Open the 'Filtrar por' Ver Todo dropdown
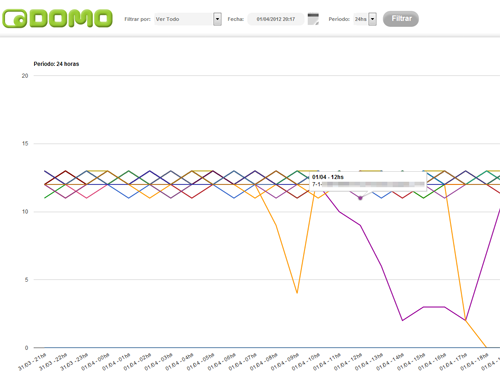Viewport: 500px width, 373px height. point(188,19)
